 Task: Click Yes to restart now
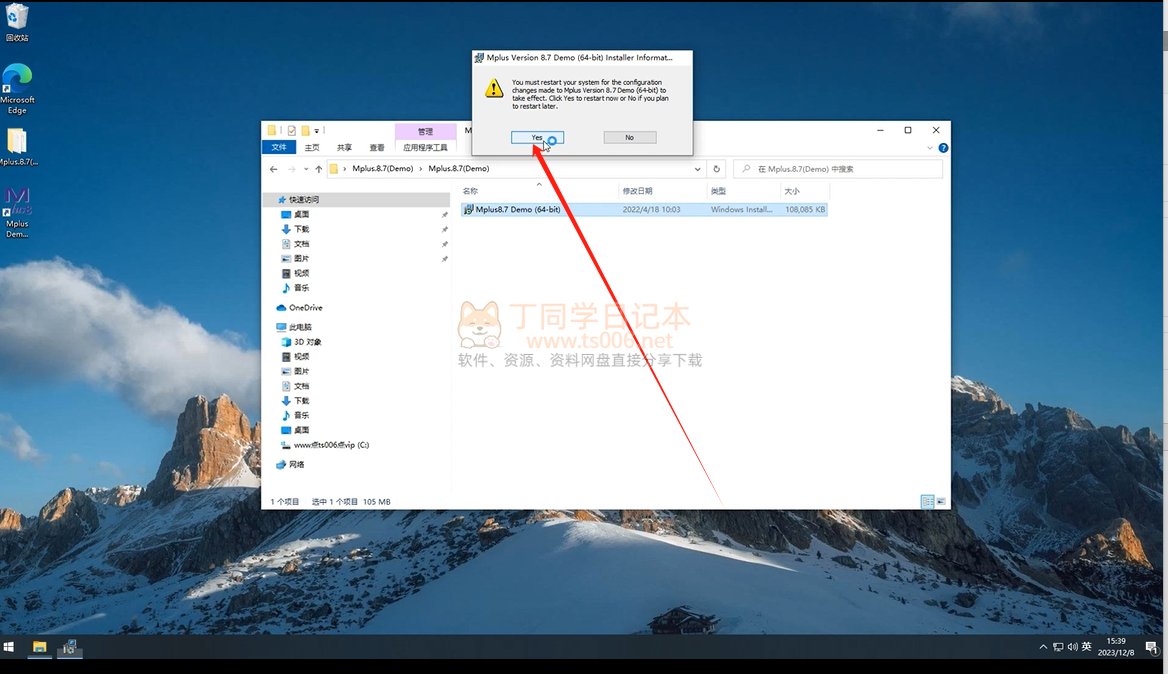pyautogui.click(x=537, y=138)
